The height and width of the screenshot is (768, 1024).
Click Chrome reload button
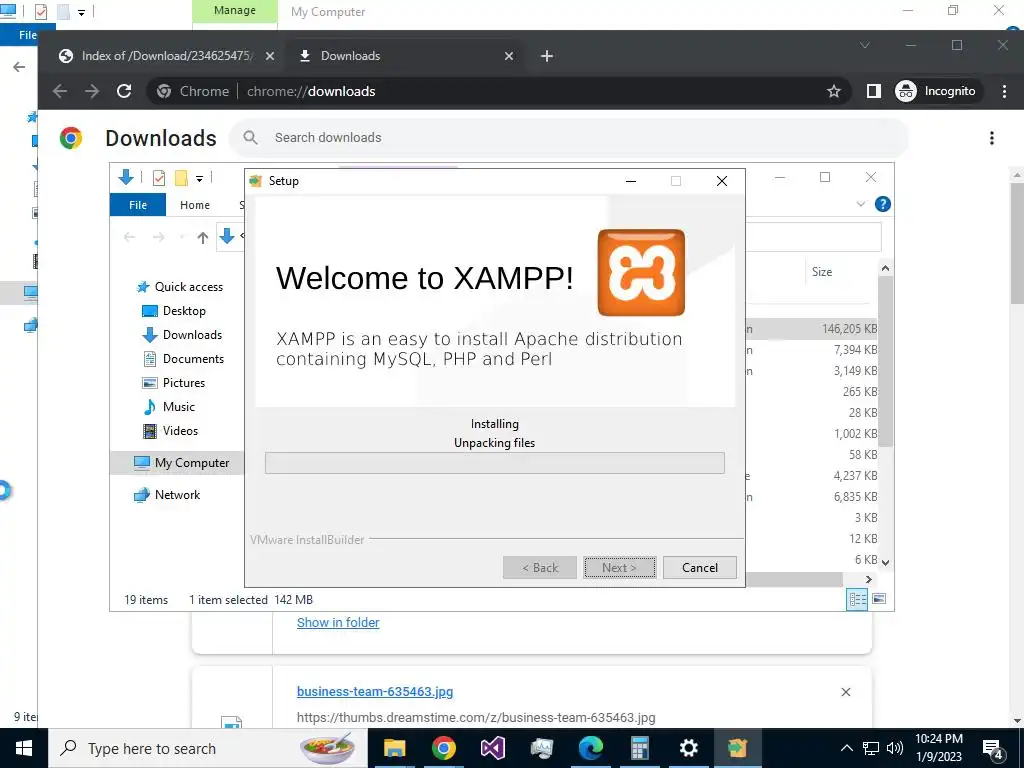tap(124, 91)
